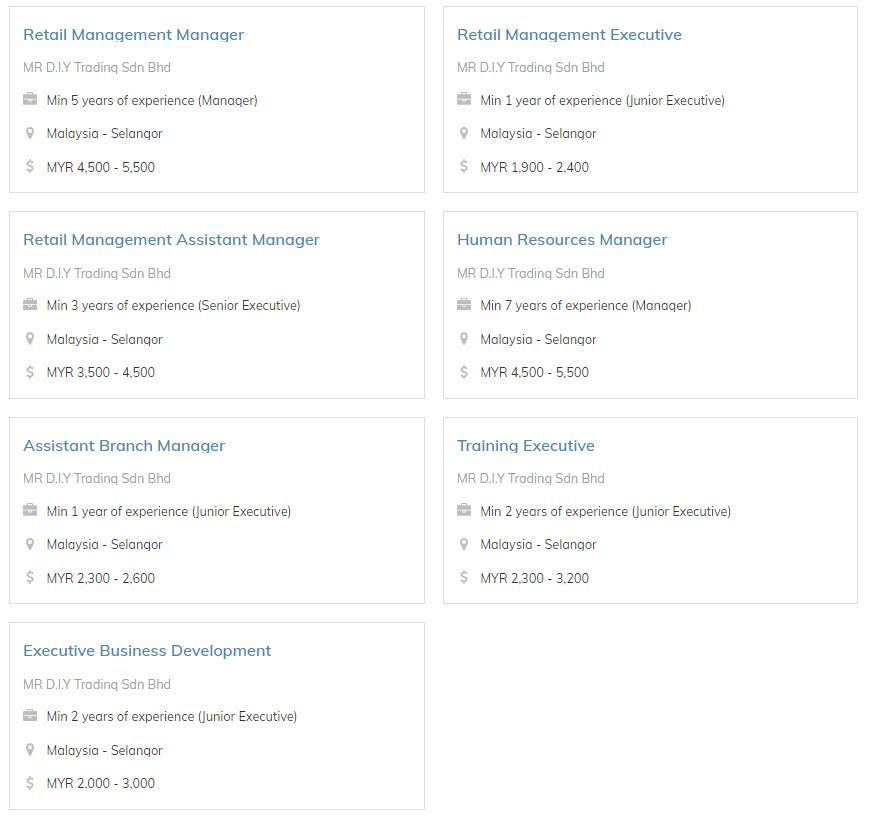This screenshot has height=820, width=871.
Task: Click briefcase icon in Retail Management Manager card
Action: pyautogui.click(x=30, y=99)
